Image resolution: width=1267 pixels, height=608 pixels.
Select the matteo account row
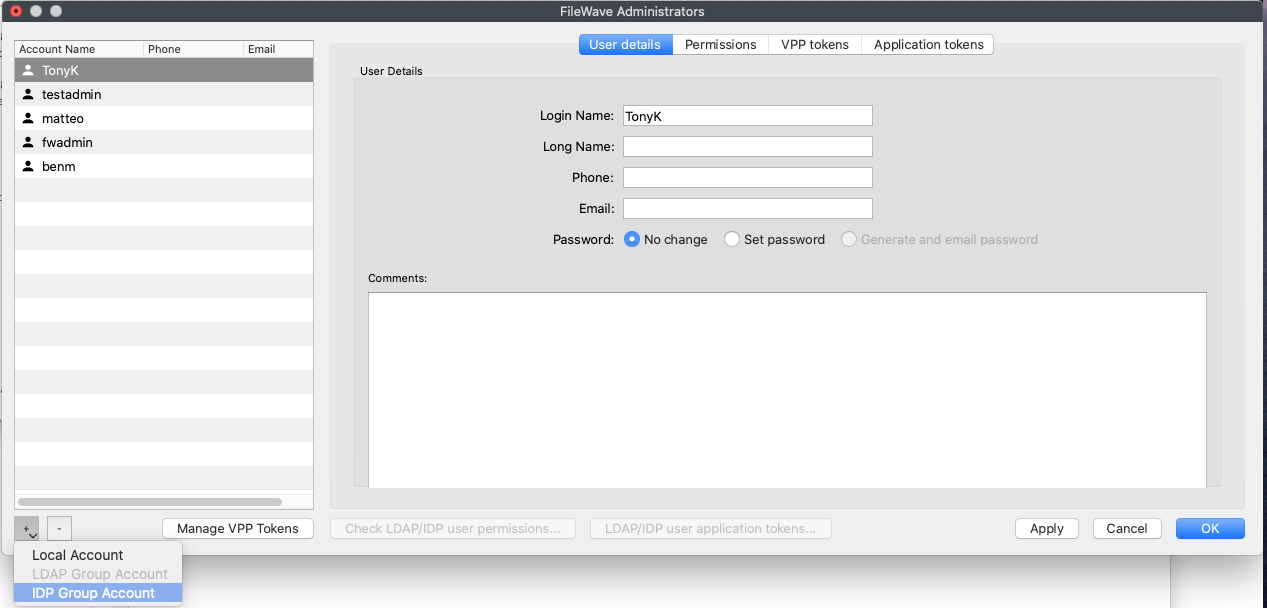[x=164, y=119]
